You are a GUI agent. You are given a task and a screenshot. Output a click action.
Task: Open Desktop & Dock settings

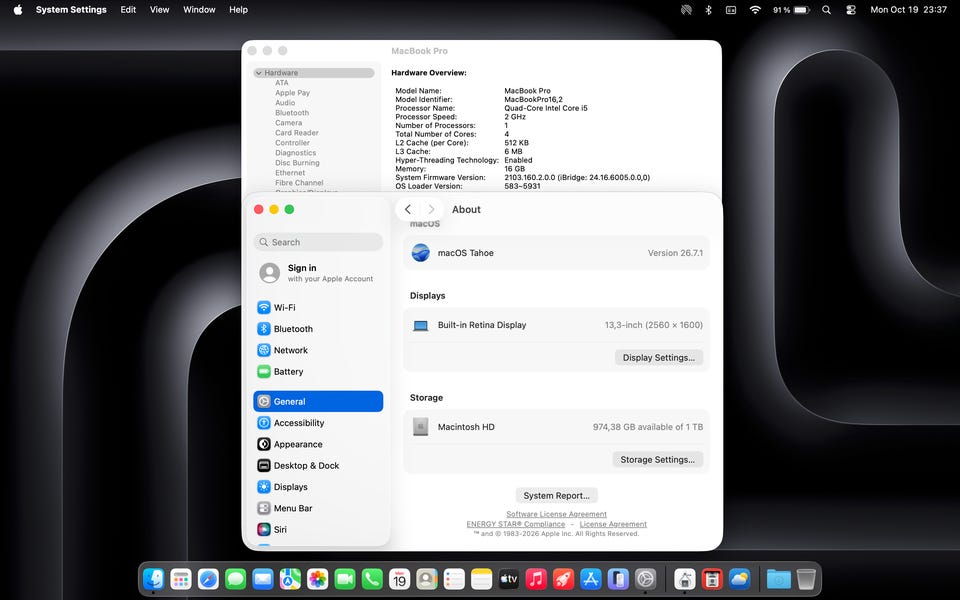coord(318,466)
